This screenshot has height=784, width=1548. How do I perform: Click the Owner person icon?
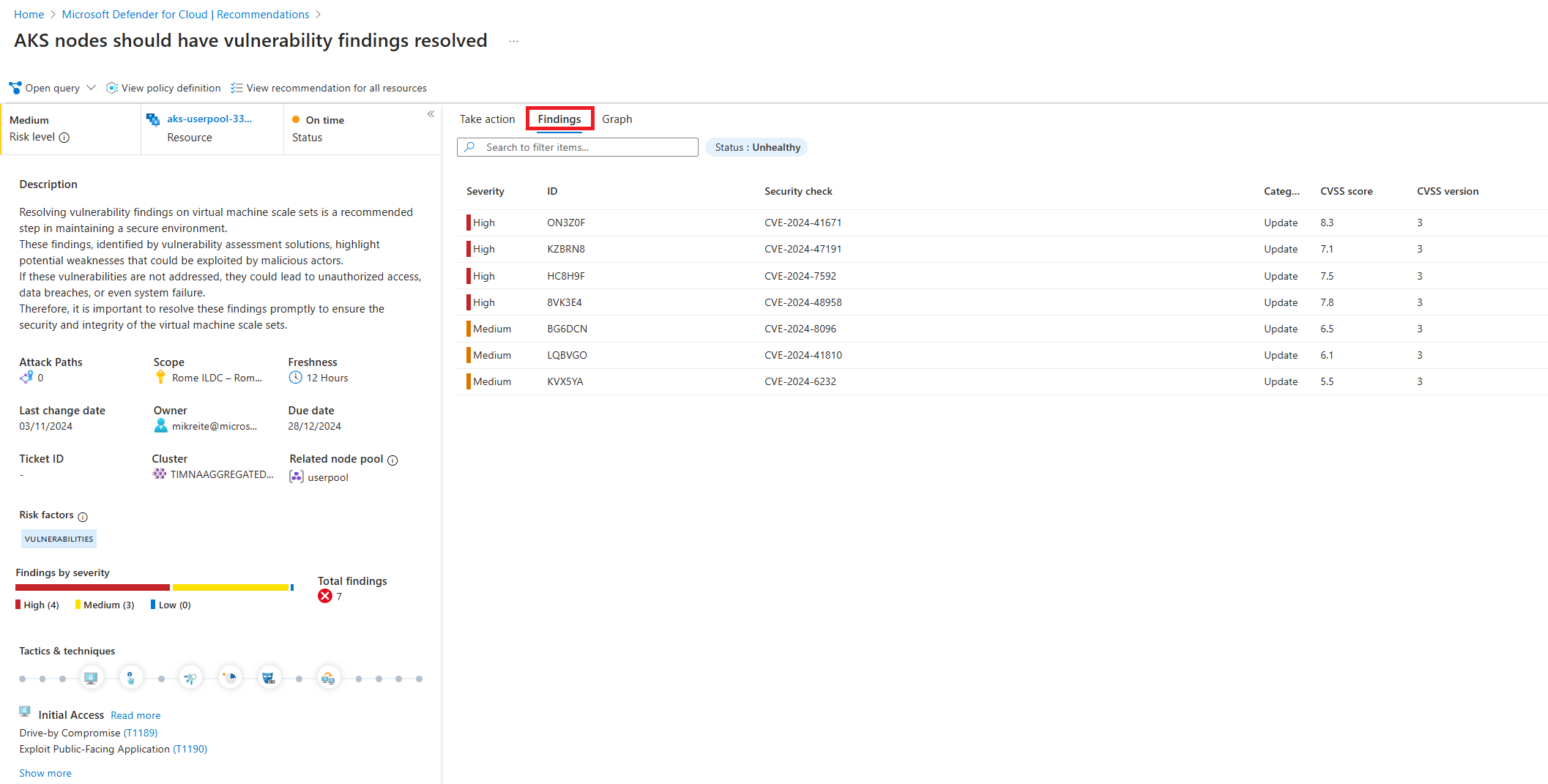click(160, 426)
